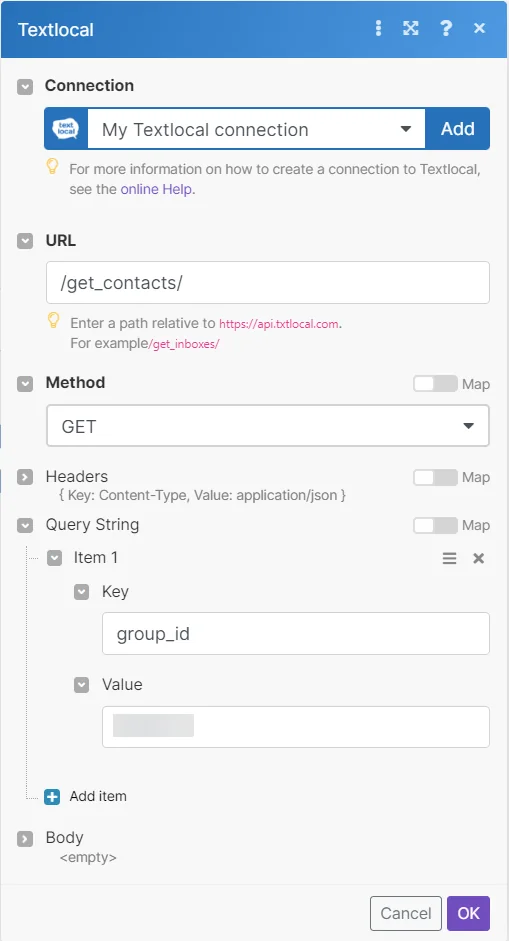Enable the Map switch for Headers
This screenshot has height=941, width=509.
pyautogui.click(x=435, y=477)
